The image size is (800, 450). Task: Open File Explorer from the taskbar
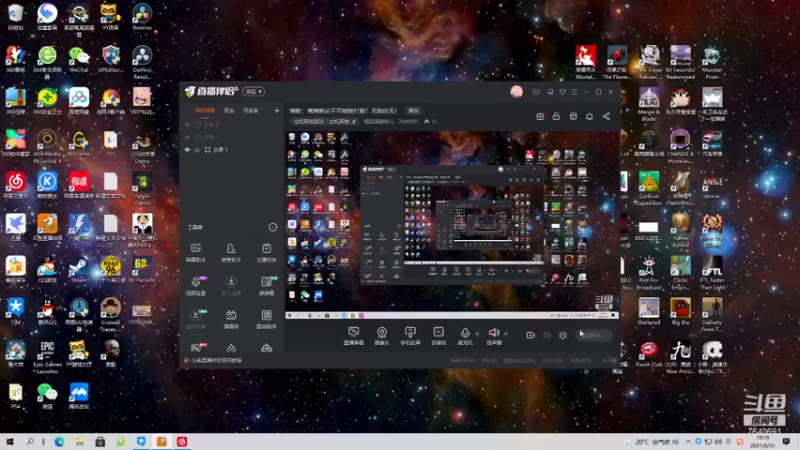(x=80, y=442)
